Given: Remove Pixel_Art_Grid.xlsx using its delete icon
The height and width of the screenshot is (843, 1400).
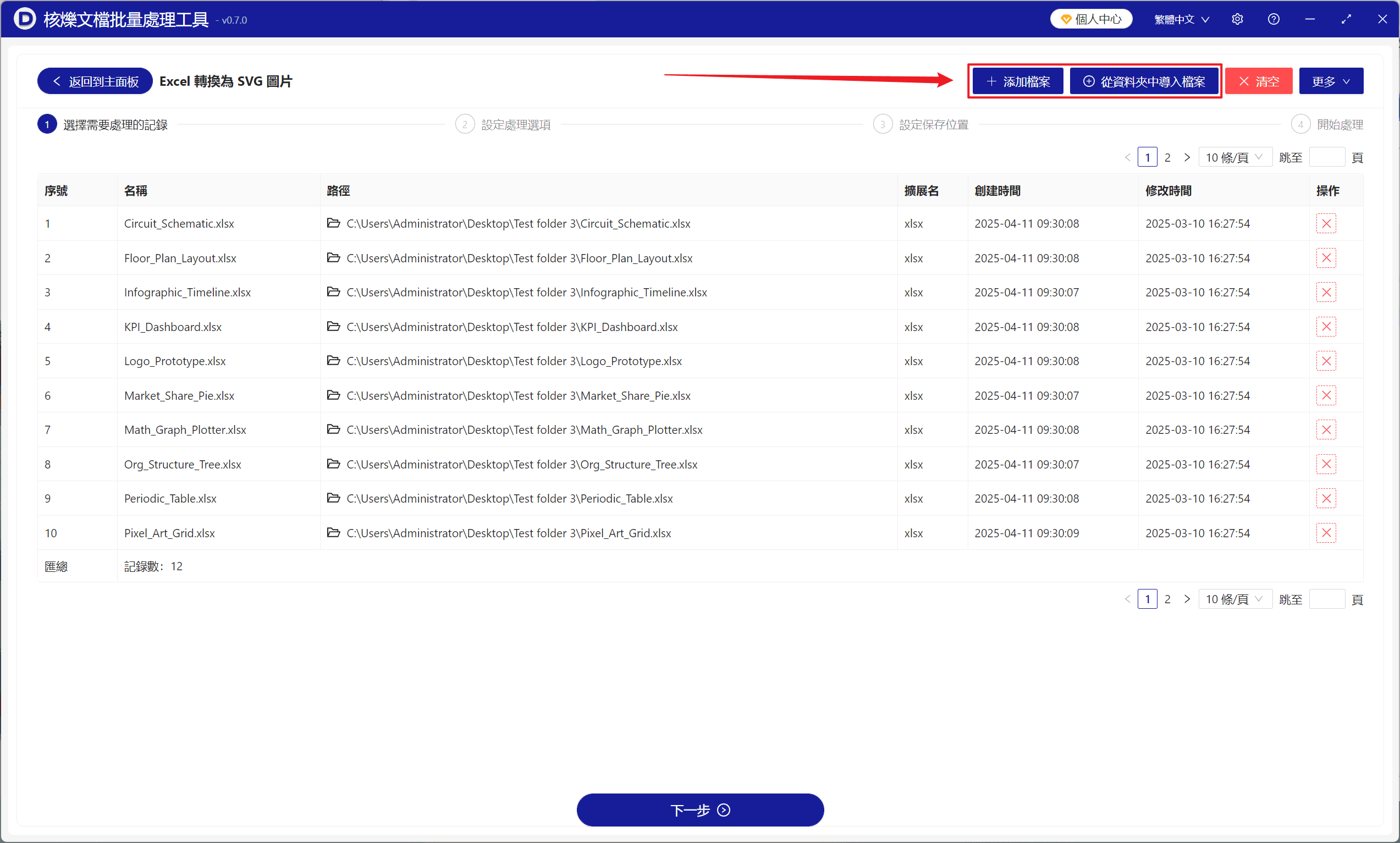Looking at the screenshot, I should [x=1326, y=533].
